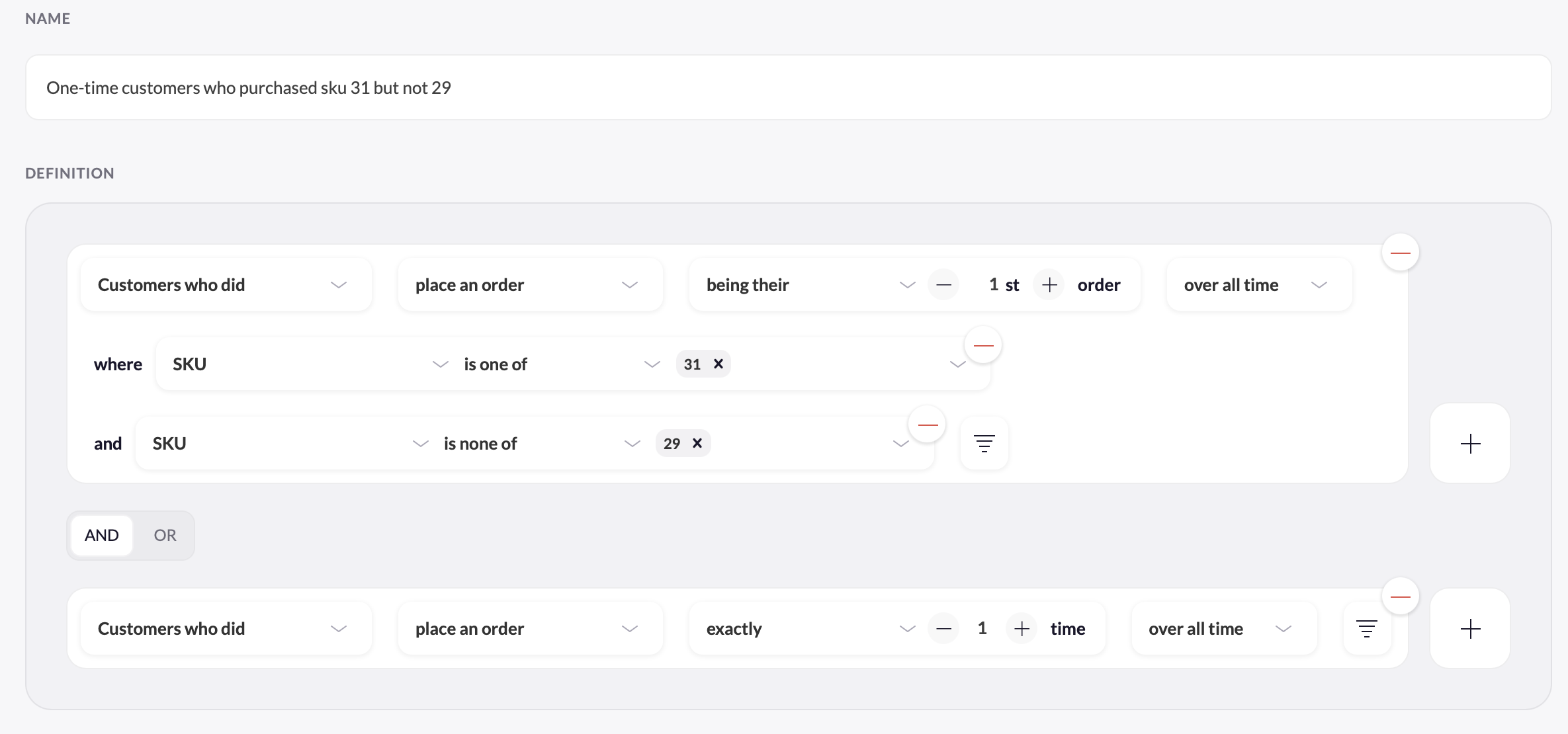
Task: Click the '1' count value before 'time'
Action: 982,628
